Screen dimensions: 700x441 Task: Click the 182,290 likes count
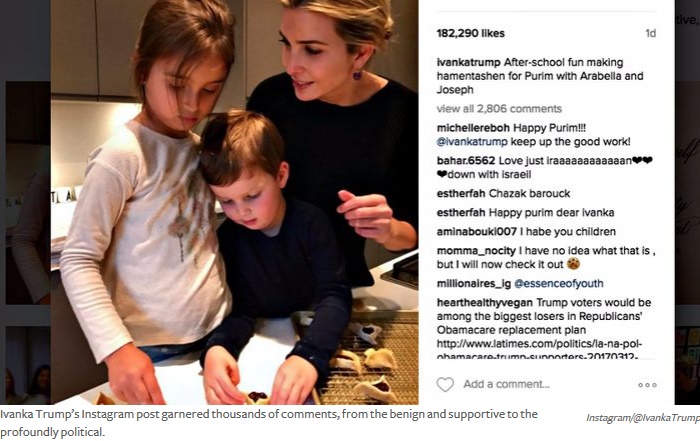pos(471,33)
